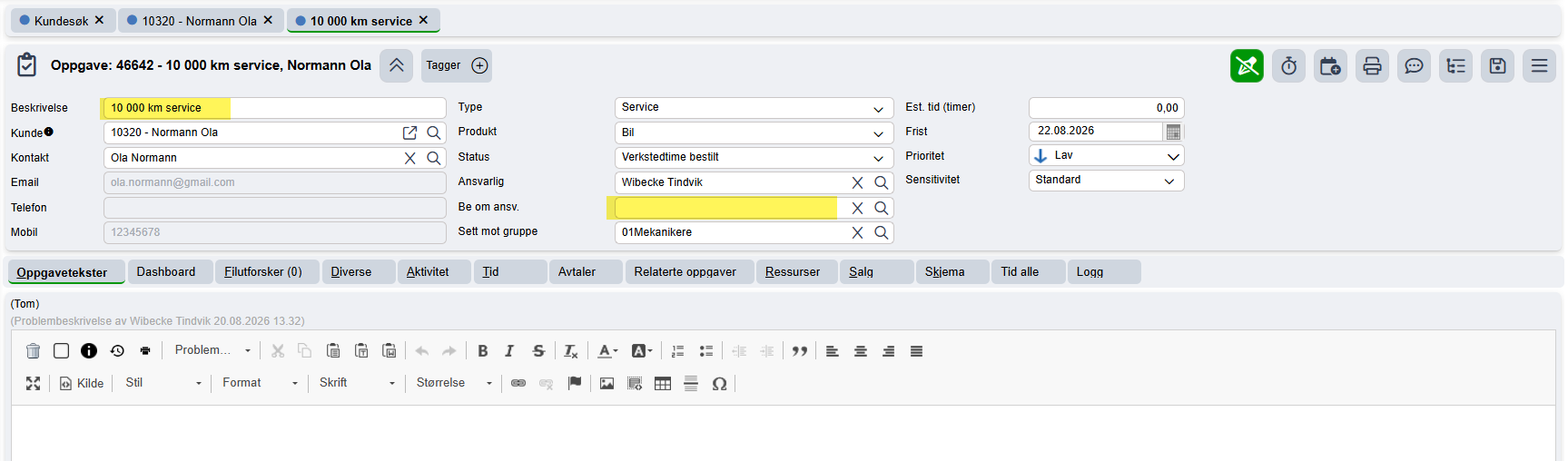Screen dimensions: 1568x461
Task: Open the Format dropdown in editor
Action: pos(261,383)
